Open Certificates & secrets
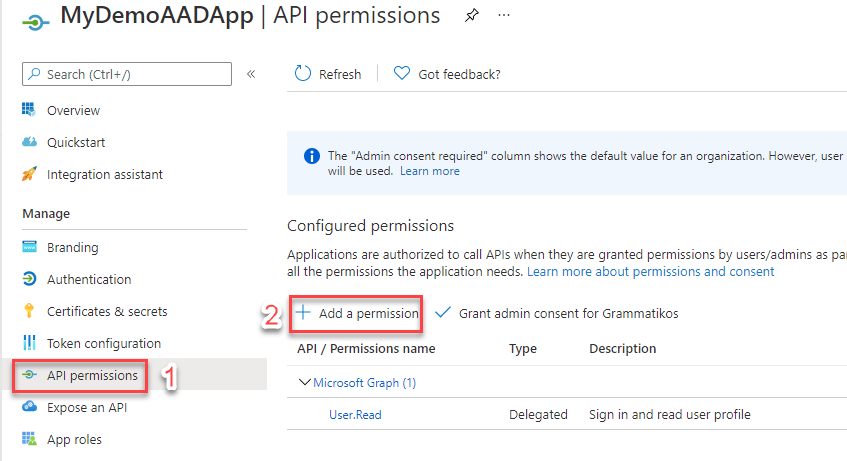Image resolution: width=847 pixels, height=461 pixels. click(x=107, y=311)
